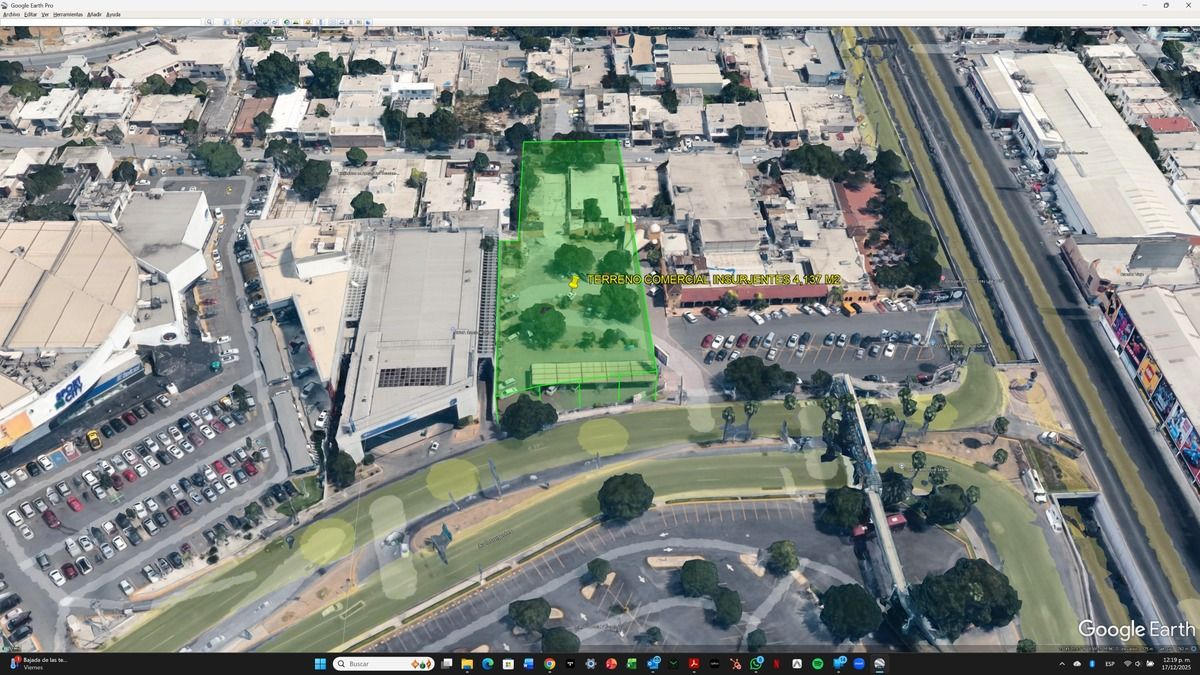Open Google Chrome from the taskbar
The height and width of the screenshot is (675, 1200).
pos(549,664)
